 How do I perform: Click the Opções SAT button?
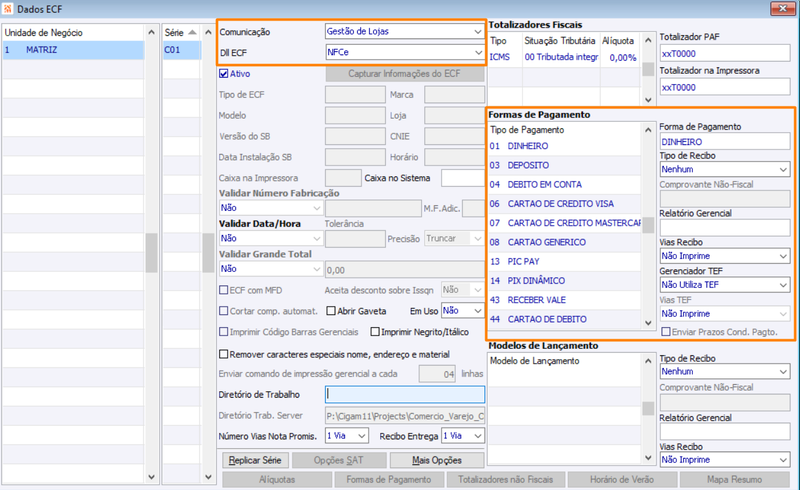[x=338, y=460]
